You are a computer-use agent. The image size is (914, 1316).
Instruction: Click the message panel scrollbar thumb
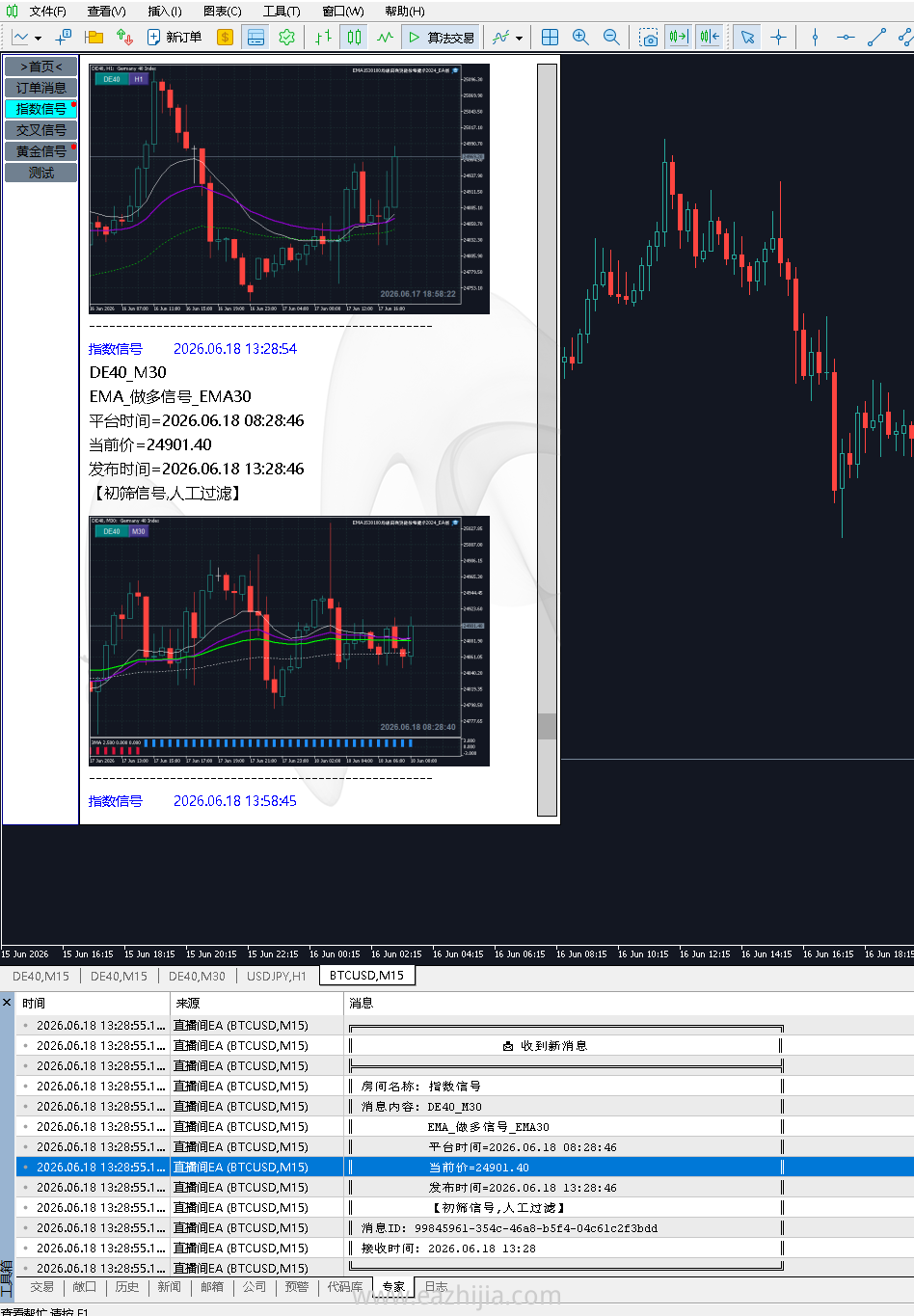coord(547,726)
